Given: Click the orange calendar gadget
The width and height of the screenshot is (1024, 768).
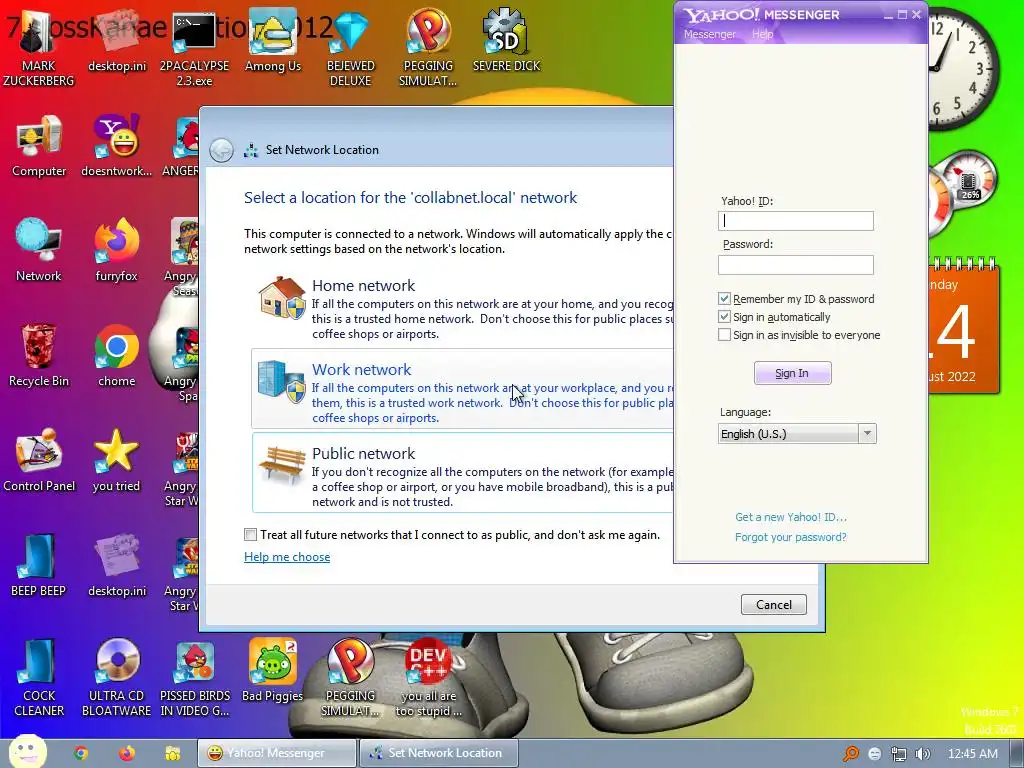Looking at the screenshot, I should 964,325.
